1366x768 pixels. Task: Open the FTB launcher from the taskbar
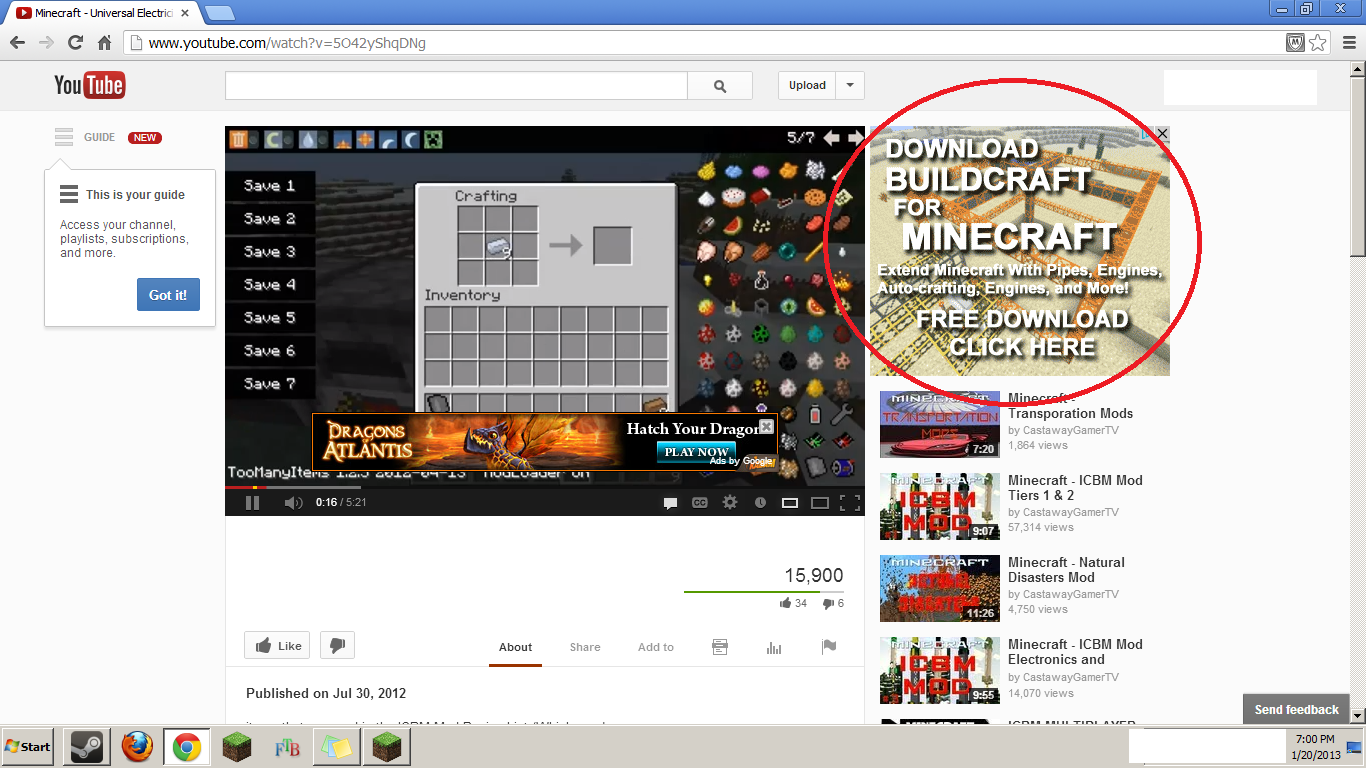coord(287,746)
